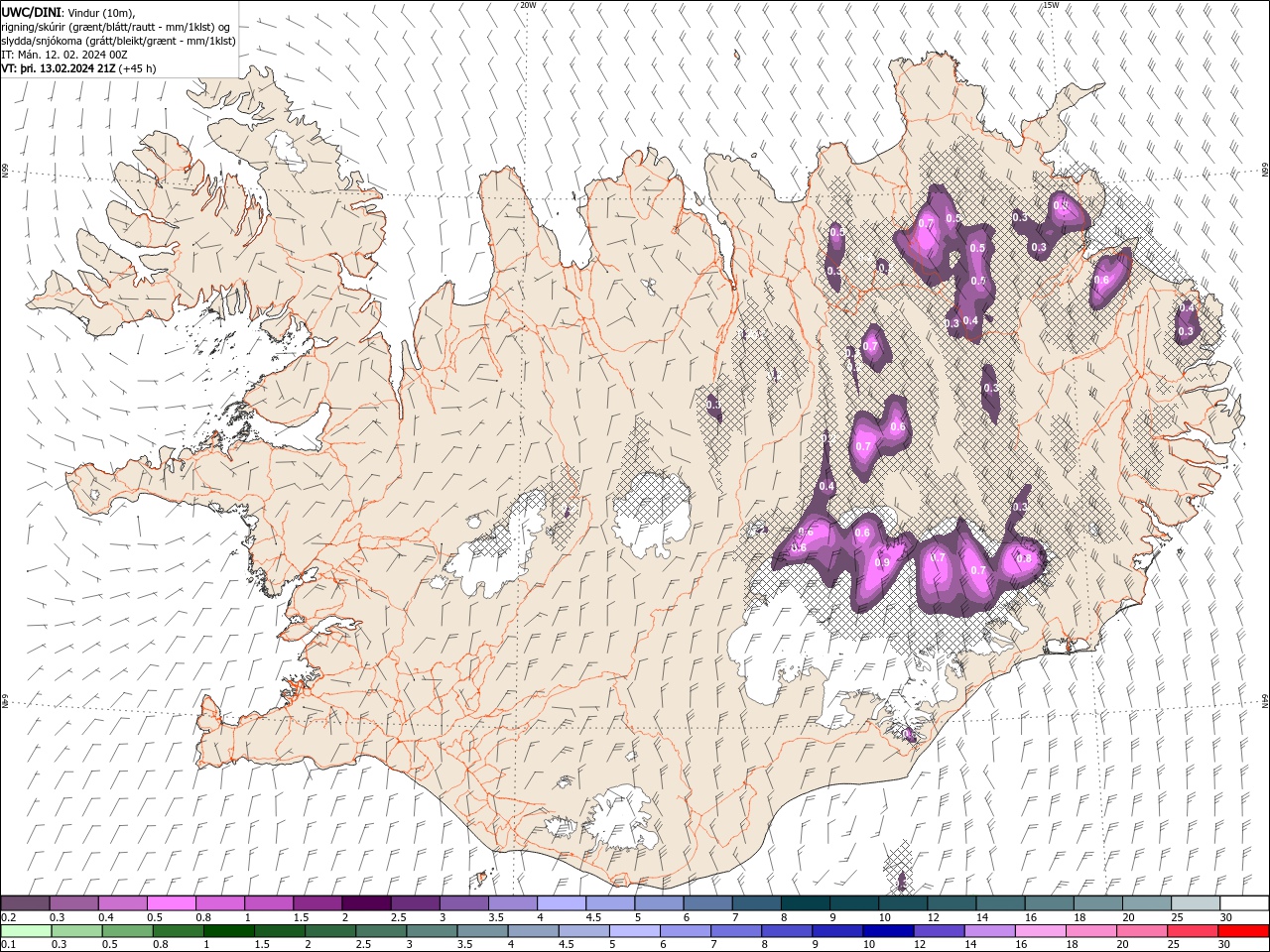Viewport: 1270px width, 952px height.
Task: Click the 'IT: Mán. 12. 02. 2024 00Z' line
Action: coord(65,55)
